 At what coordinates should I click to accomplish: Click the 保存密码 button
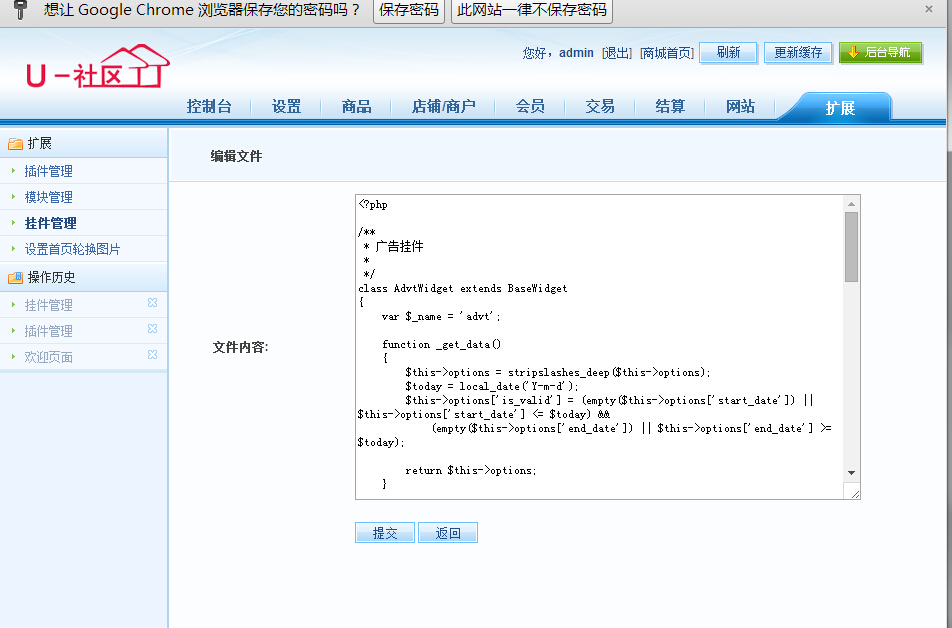tap(409, 10)
